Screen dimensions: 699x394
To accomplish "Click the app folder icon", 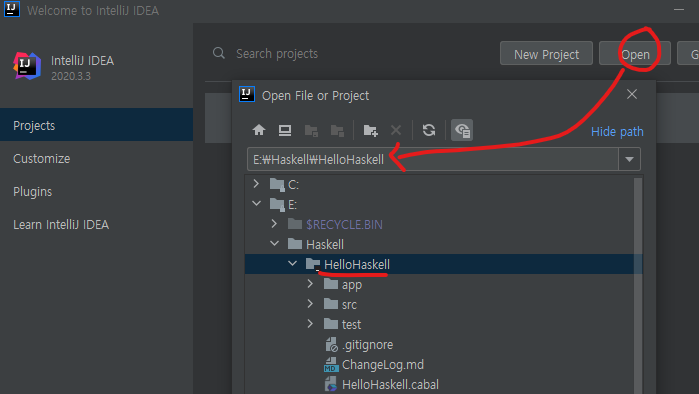I will [x=331, y=283].
